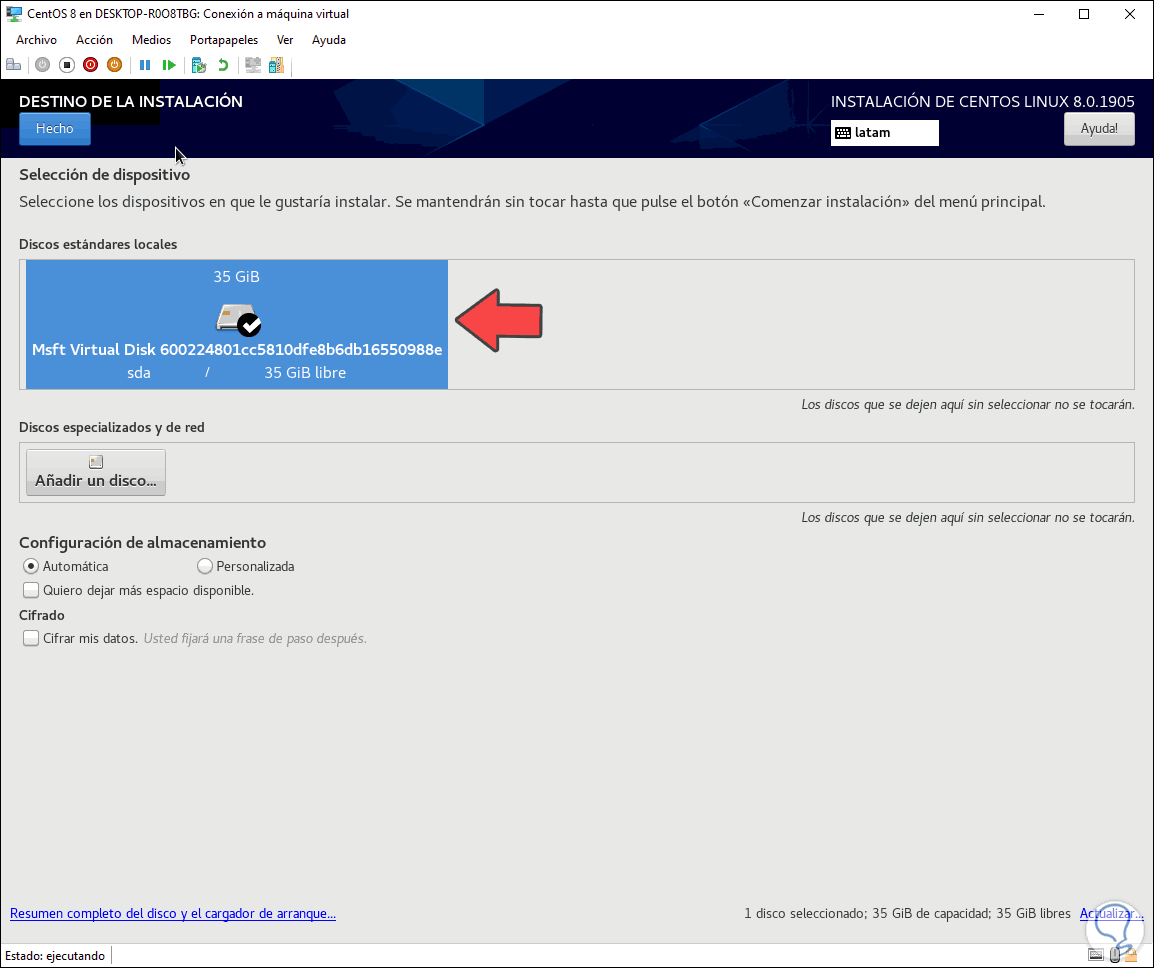Maximize the virtual machine connection window
This screenshot has width=1154, height=968.
(x=1084, y=14)
